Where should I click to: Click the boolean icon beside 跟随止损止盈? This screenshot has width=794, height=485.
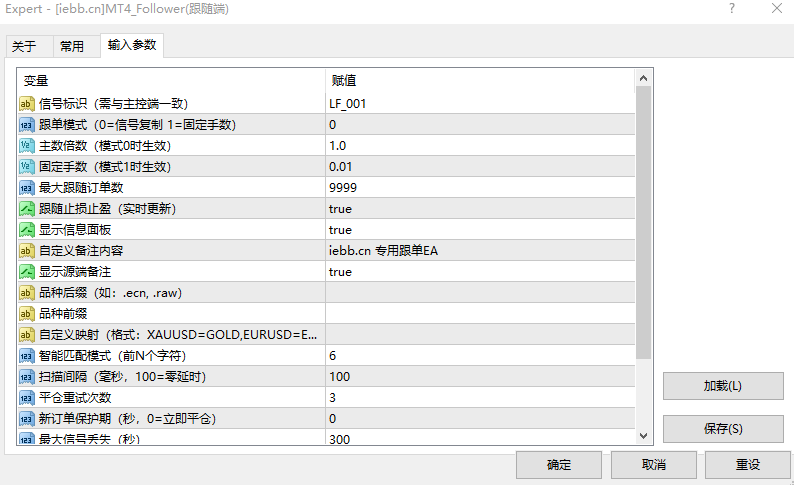coord(26,209)
